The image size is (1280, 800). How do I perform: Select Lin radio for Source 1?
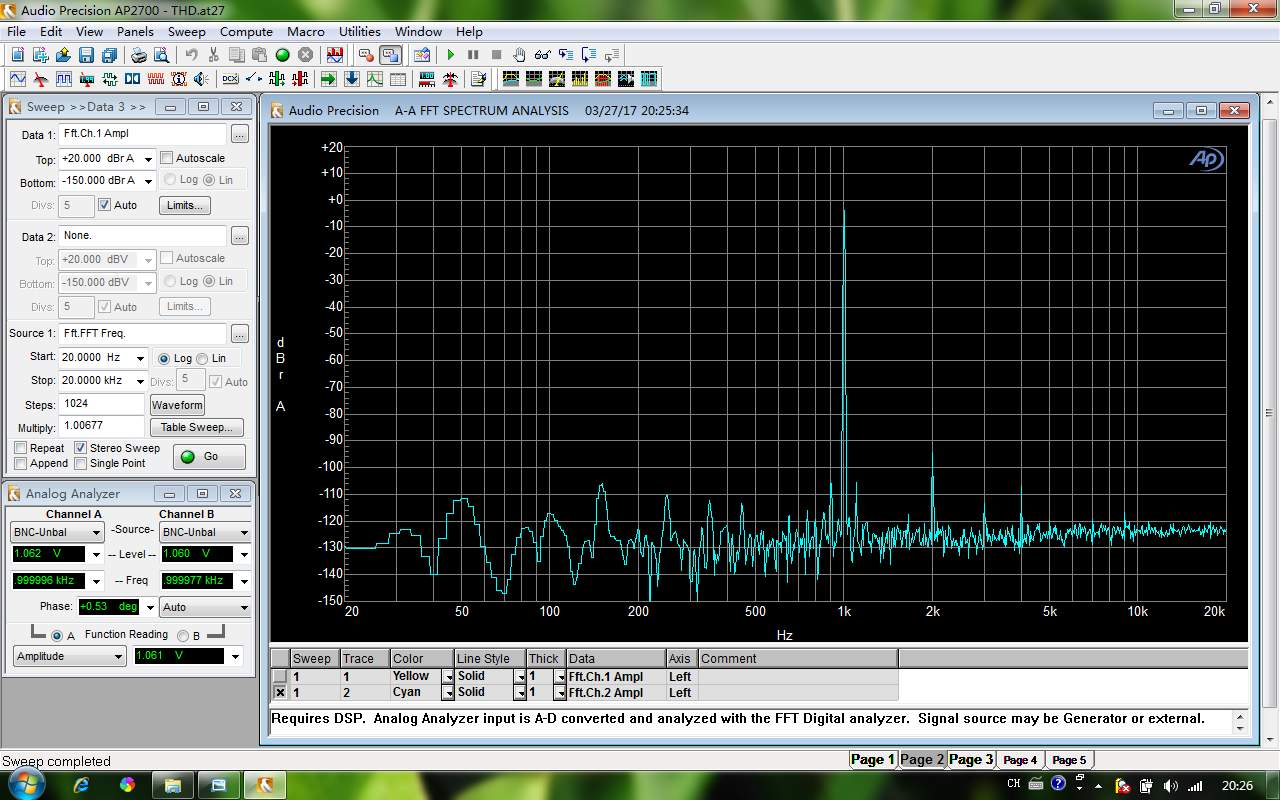pyautogui.click(x=202, y=358)
